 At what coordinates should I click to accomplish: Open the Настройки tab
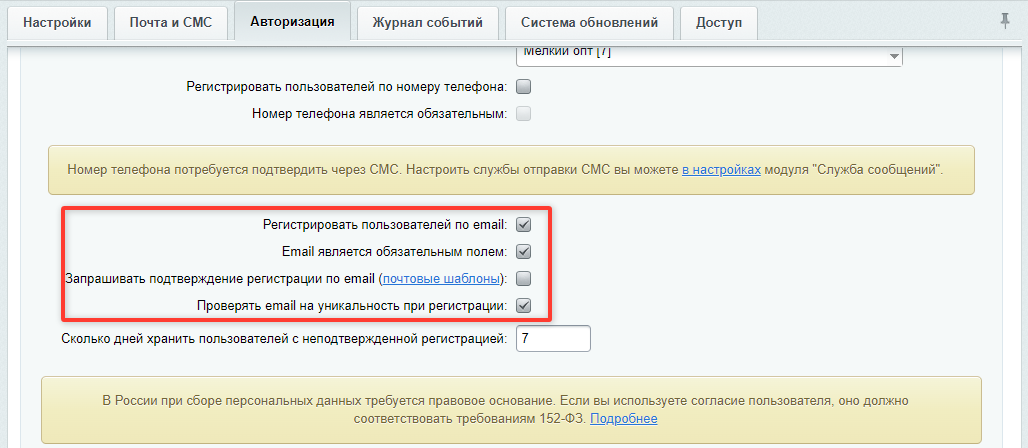click(57, 23)
